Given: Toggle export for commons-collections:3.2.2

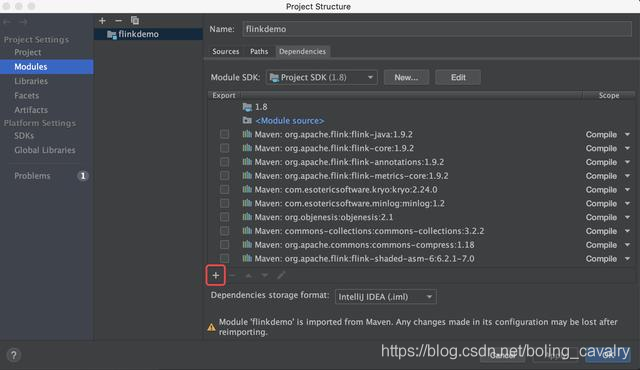Looking at the screenshot, I should [x=224, y=231].
